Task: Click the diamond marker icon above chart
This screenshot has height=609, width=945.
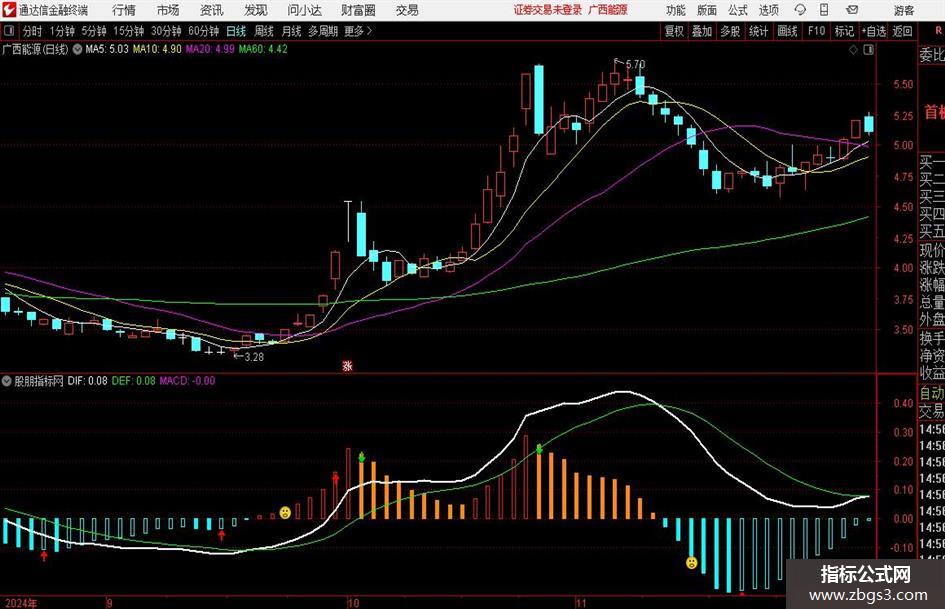Action: (853, 49)
